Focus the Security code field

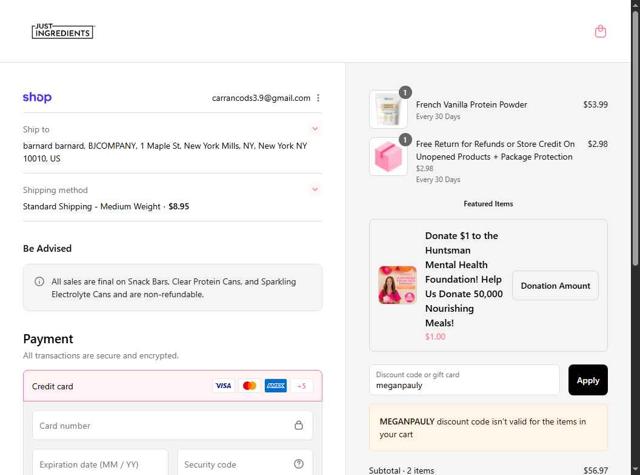[x=245, y=464]
